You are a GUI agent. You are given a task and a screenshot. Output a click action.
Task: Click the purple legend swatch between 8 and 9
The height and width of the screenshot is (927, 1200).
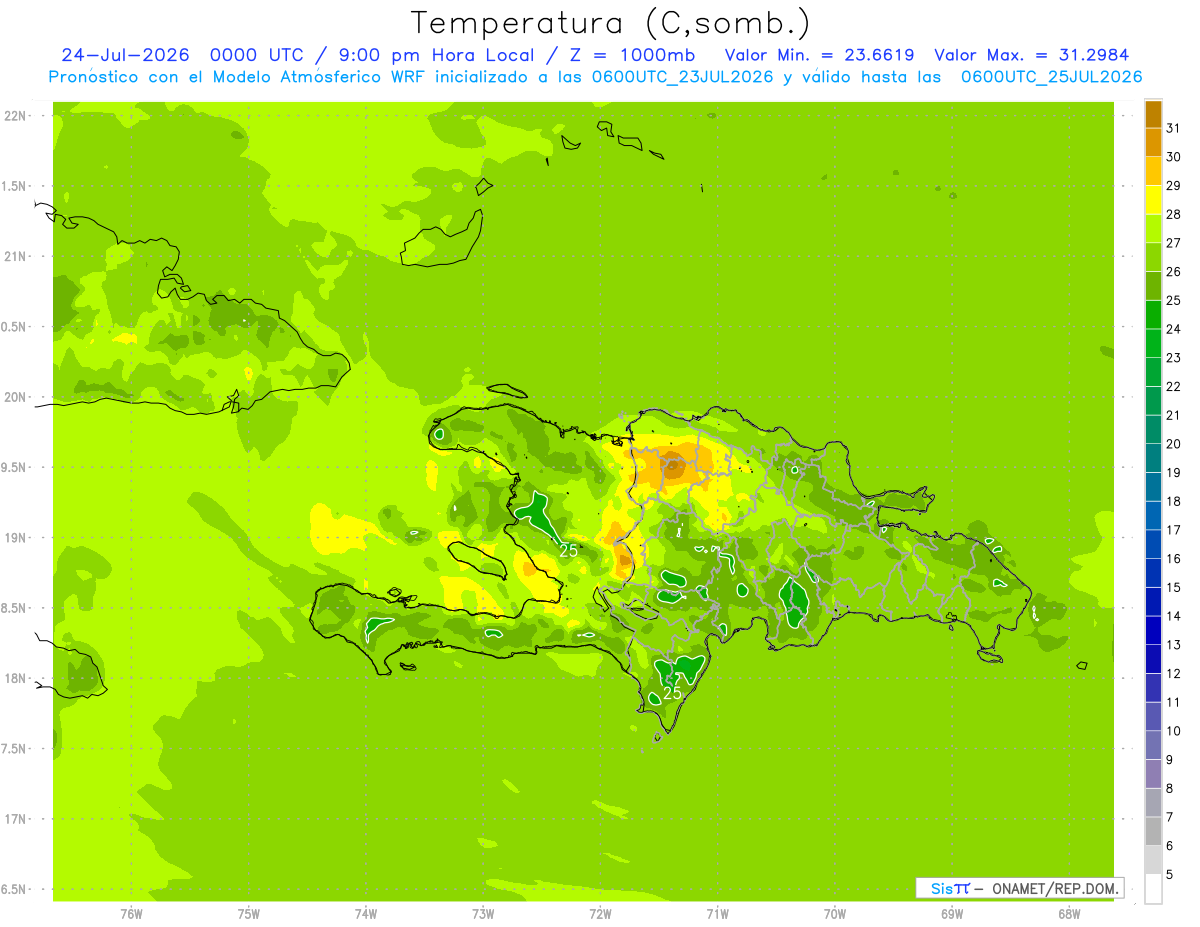pos(1153,774)
